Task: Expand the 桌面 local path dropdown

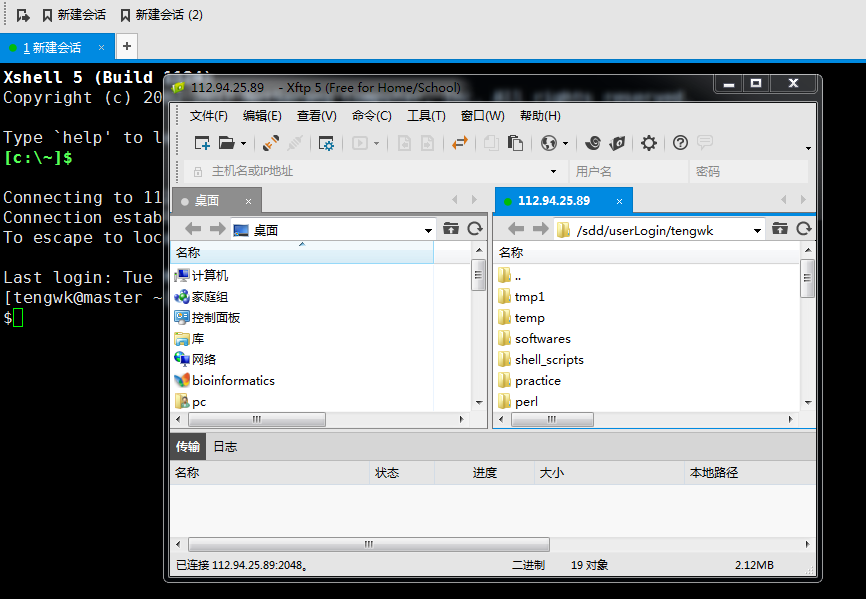Action: point(428,230)
